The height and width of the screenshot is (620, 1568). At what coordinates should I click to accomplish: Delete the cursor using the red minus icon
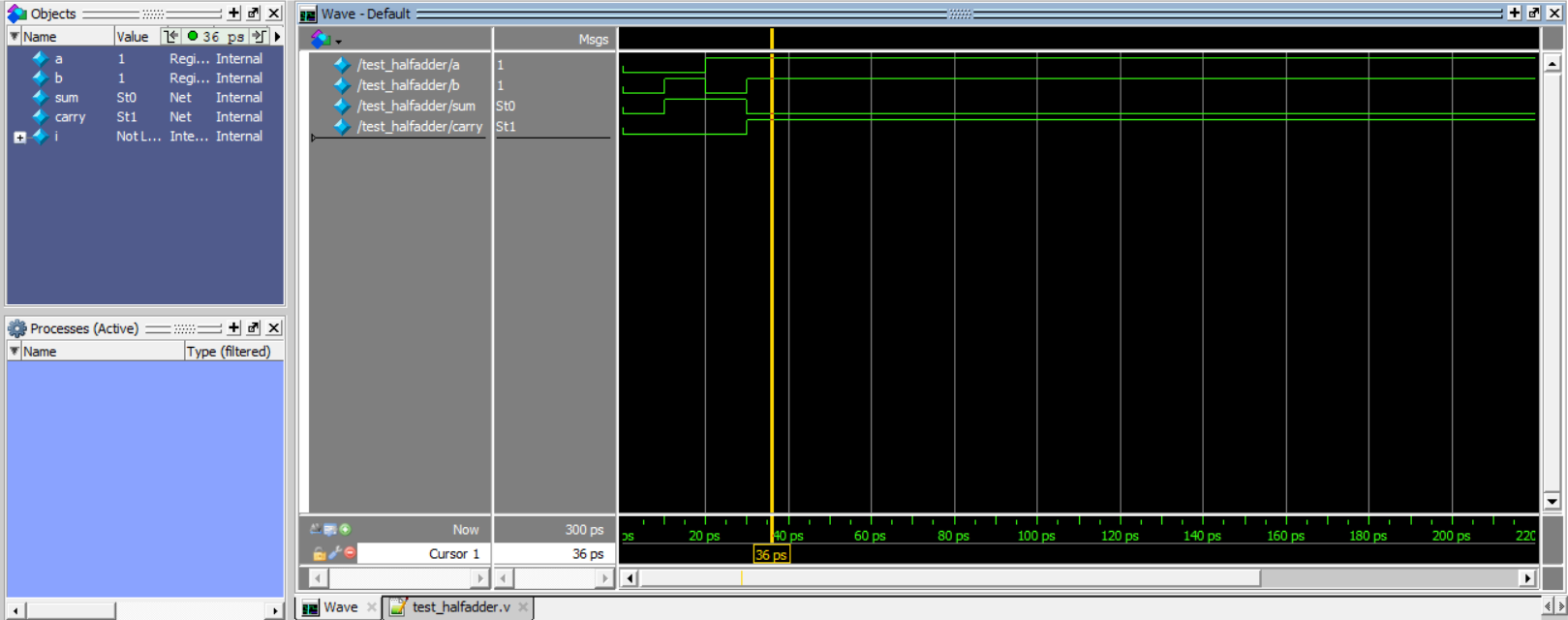350,553
